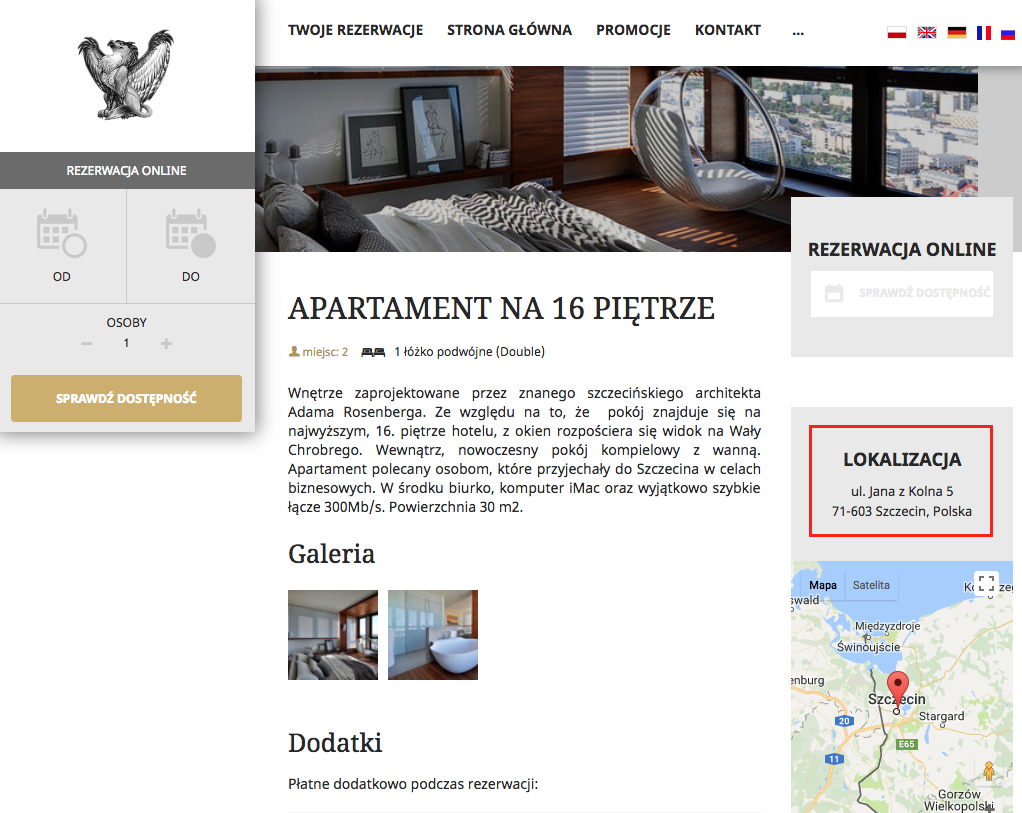
Task: Decrease persons count with minus
Action: point(87,344)
